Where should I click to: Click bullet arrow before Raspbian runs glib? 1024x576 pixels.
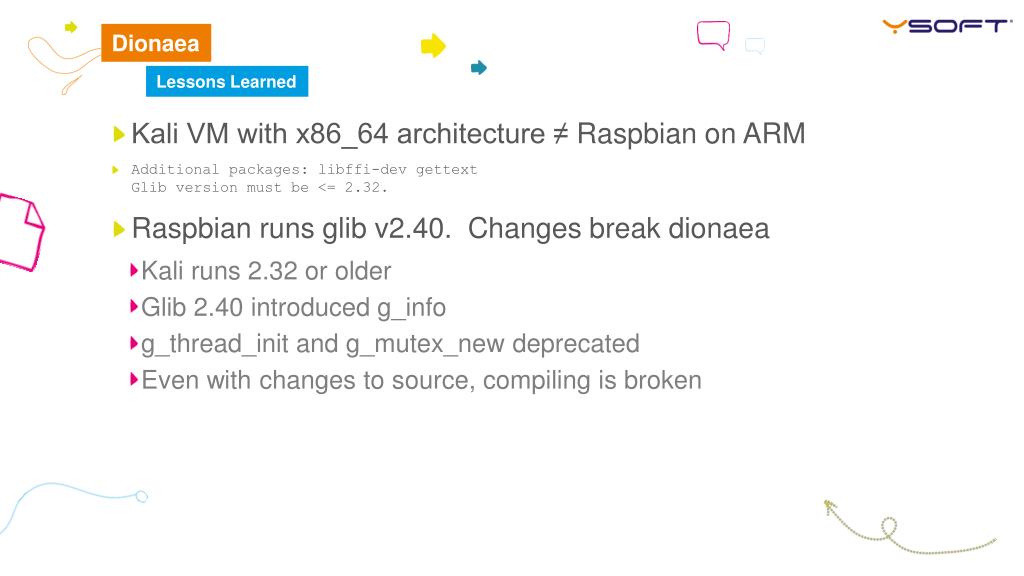118,229
